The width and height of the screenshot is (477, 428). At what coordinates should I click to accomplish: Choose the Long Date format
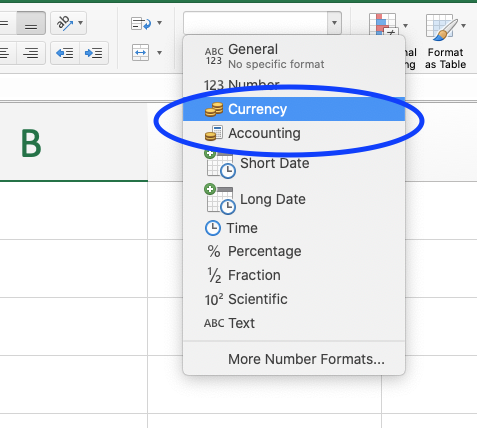click(294, 199)
